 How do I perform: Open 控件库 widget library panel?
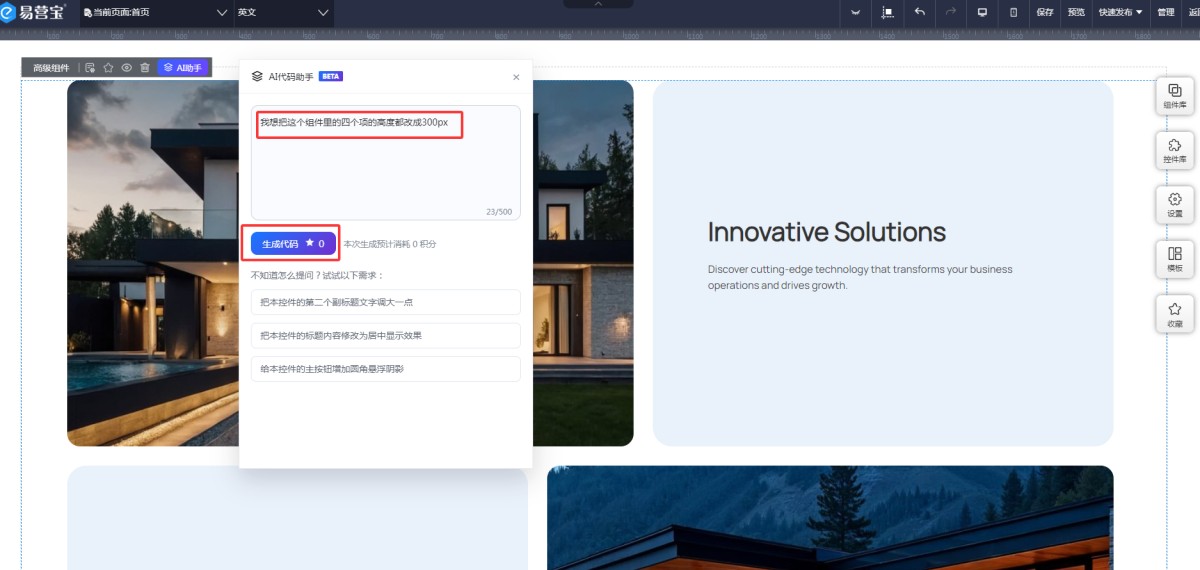click(x=1174, y=150)
